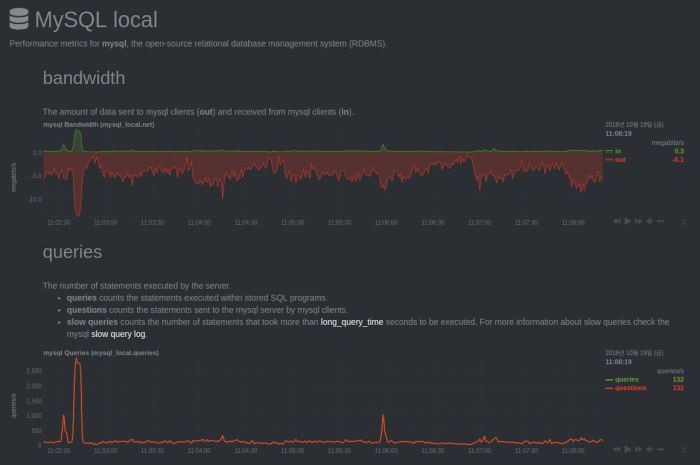Screen dimensions: 700x465
Task: Pan queries chart forward with fast-forward icon
Action: [x=638, y=449]
